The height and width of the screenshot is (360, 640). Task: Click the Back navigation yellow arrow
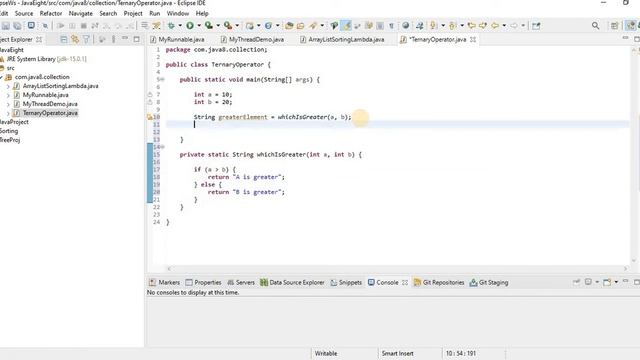click(x=495, y=26)
